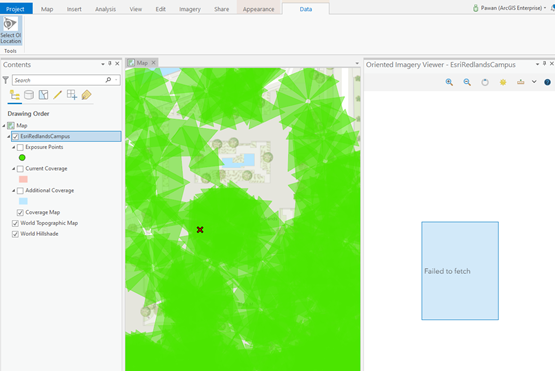Screen dimensions: 555x371
Task: Open the Insert ribbon tab
Action: (x=74, y=9)
